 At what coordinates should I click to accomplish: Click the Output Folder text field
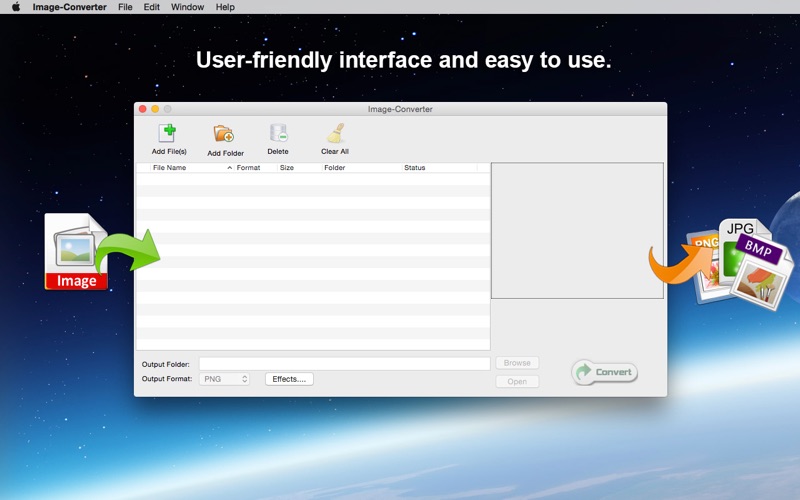click(x=344, y=363)
